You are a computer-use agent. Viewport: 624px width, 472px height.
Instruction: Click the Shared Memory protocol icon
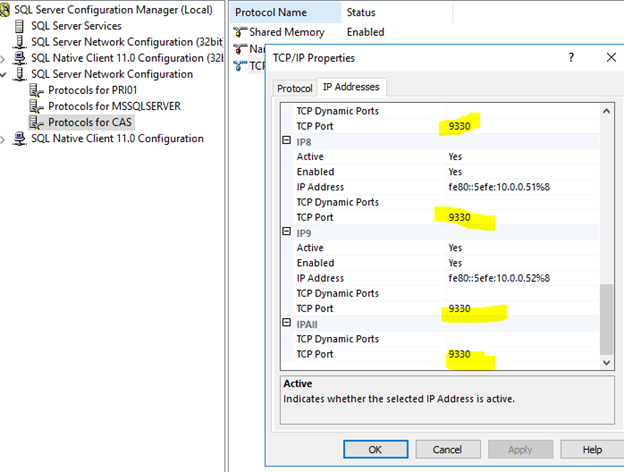[240, 32]
